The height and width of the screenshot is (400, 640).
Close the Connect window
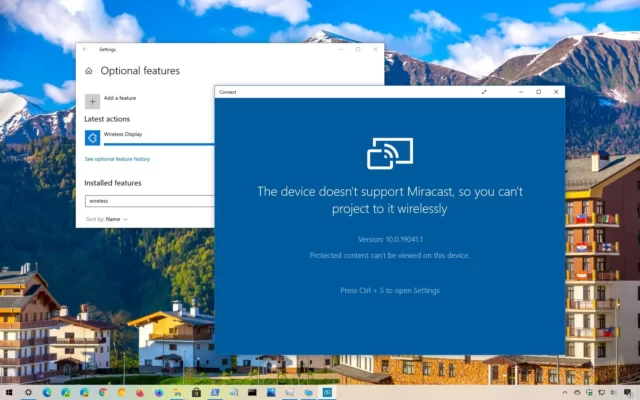pyautogui.click(x=556, y=92)
